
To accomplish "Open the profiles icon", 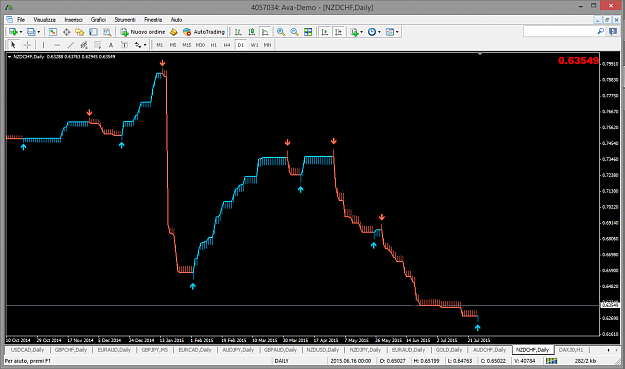I will tap(31, 32).
